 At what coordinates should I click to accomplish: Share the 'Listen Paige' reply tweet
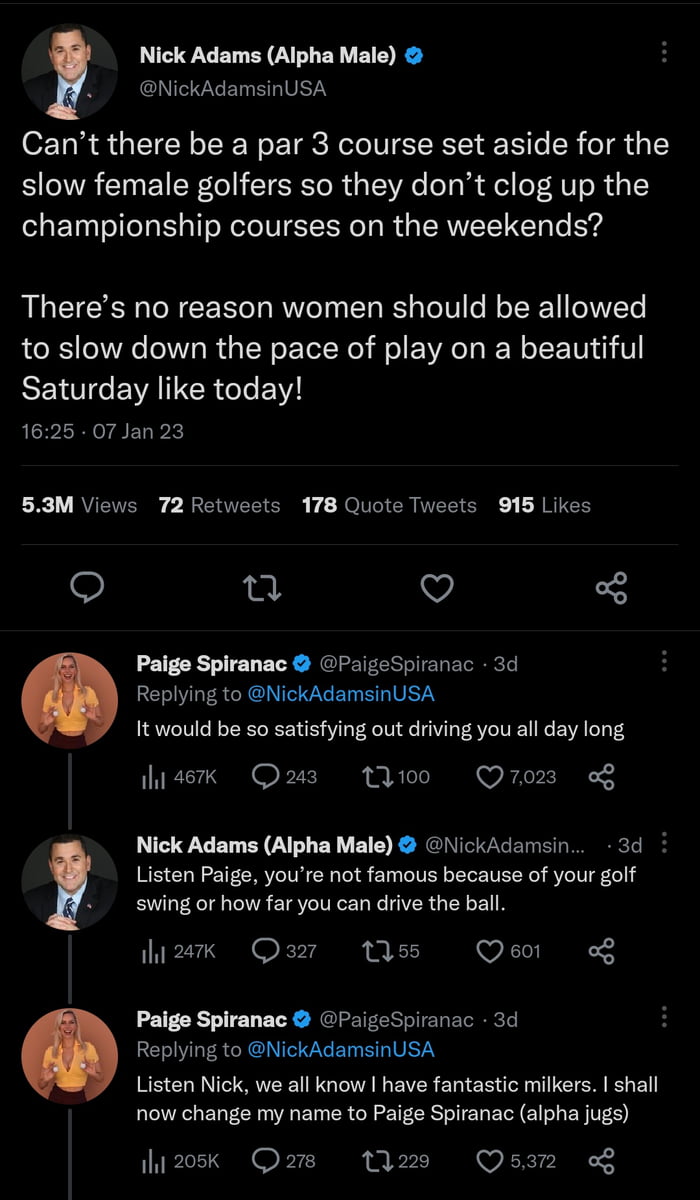(601, 950)
